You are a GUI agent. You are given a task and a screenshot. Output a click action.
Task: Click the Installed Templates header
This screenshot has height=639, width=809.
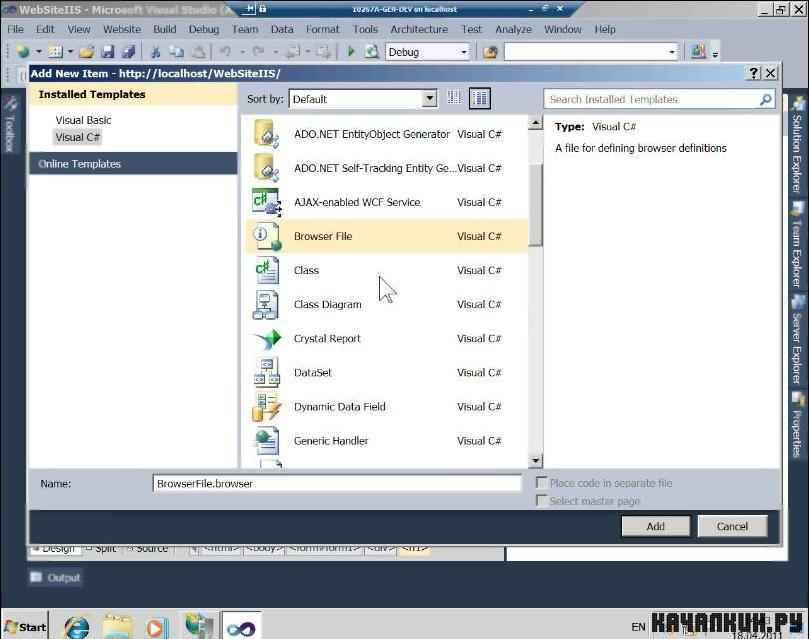(x=133, y=94)
